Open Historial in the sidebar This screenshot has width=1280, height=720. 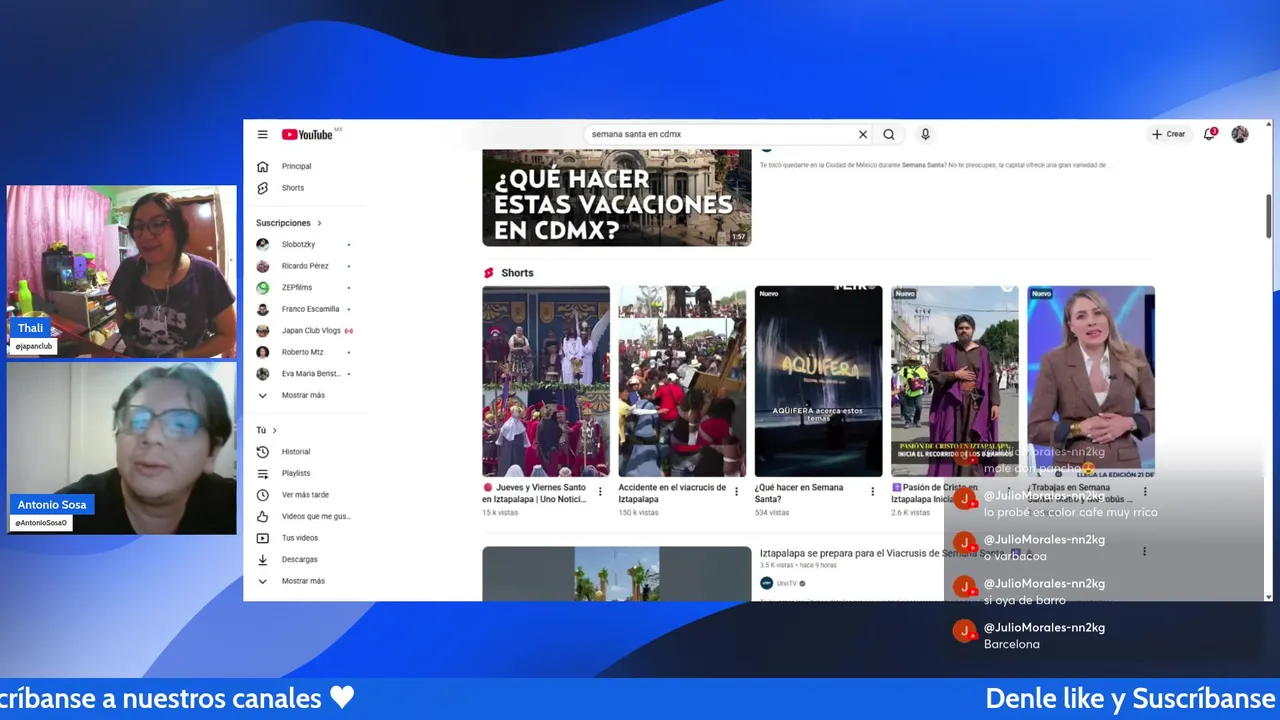click(297, 452)
